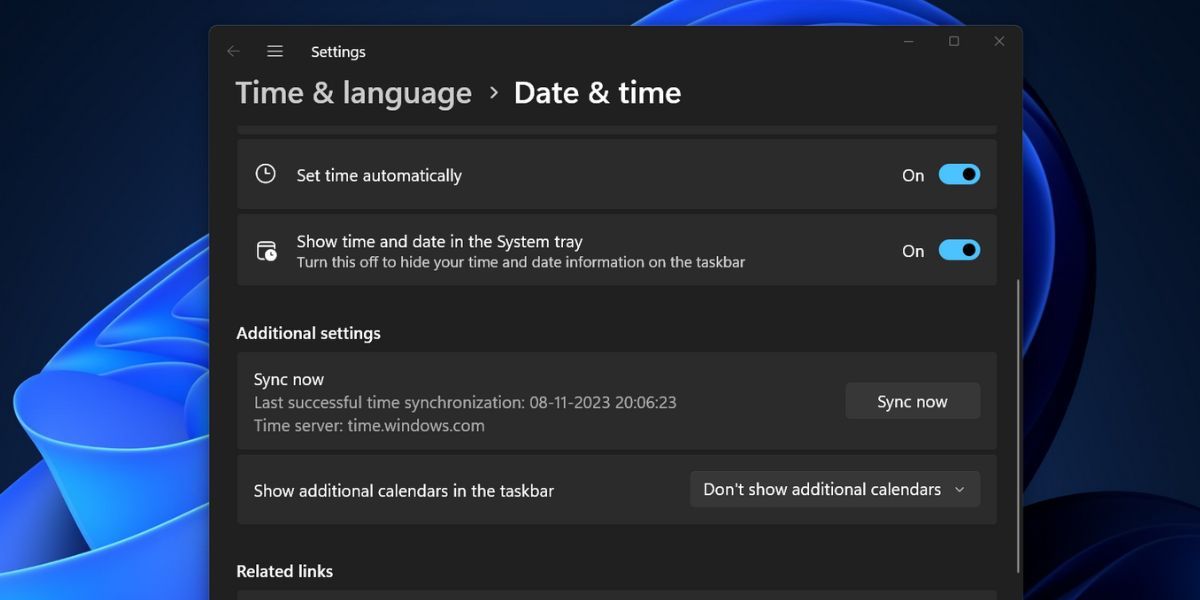This screenshot has height=600, width=1200.
Task: Click the chevron on the calendars dropdown
Action: pyautogui.click(x=959, y=489)
